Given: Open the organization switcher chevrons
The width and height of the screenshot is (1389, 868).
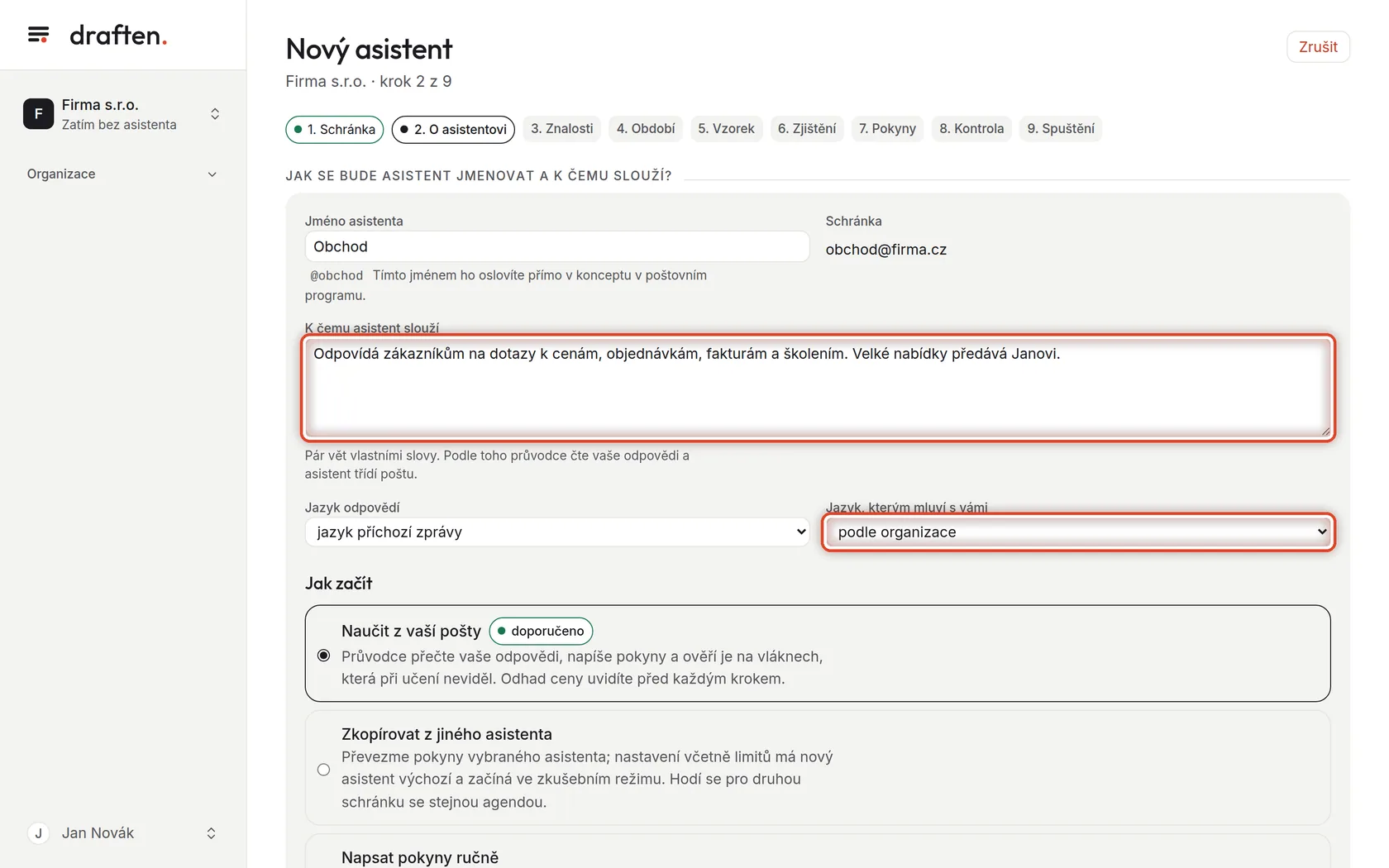Looking at the screenshot, I should (x=215, y=114).
